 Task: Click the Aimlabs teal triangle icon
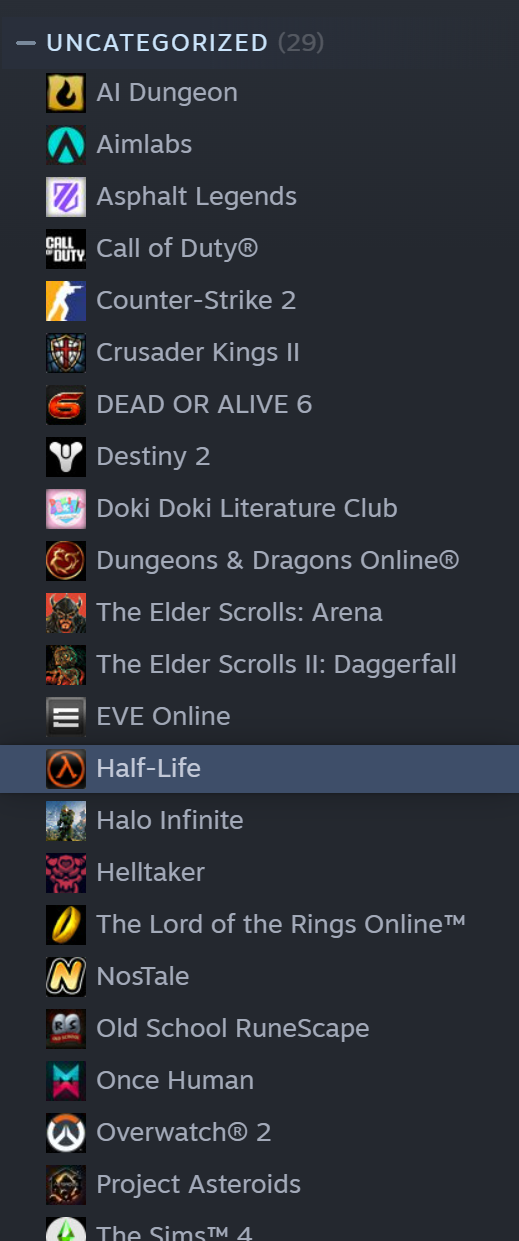click(66, 145)
